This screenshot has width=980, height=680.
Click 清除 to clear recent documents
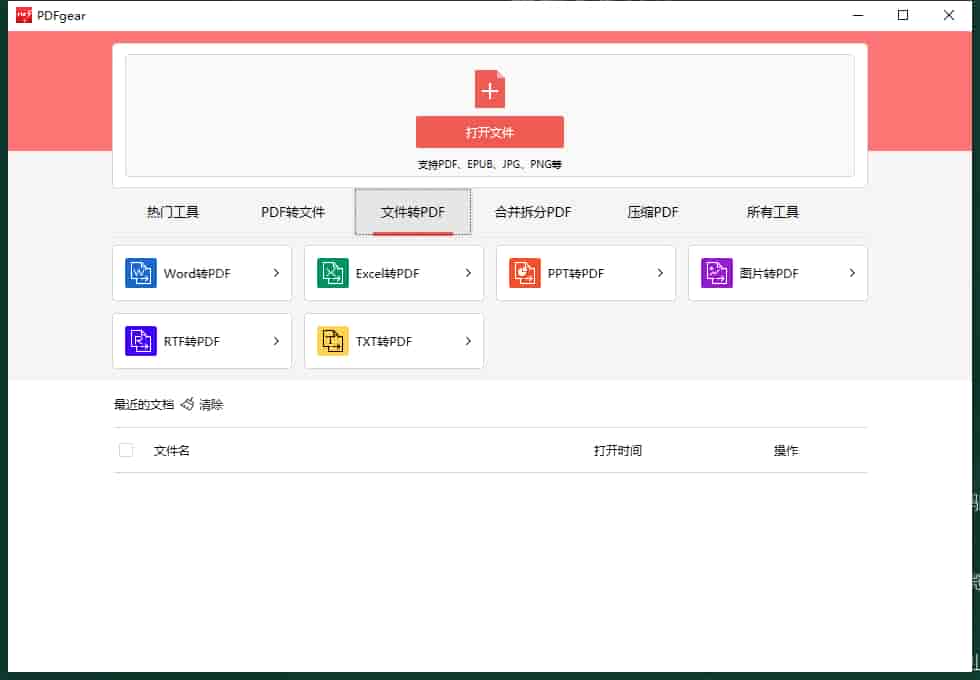(211, 404)
